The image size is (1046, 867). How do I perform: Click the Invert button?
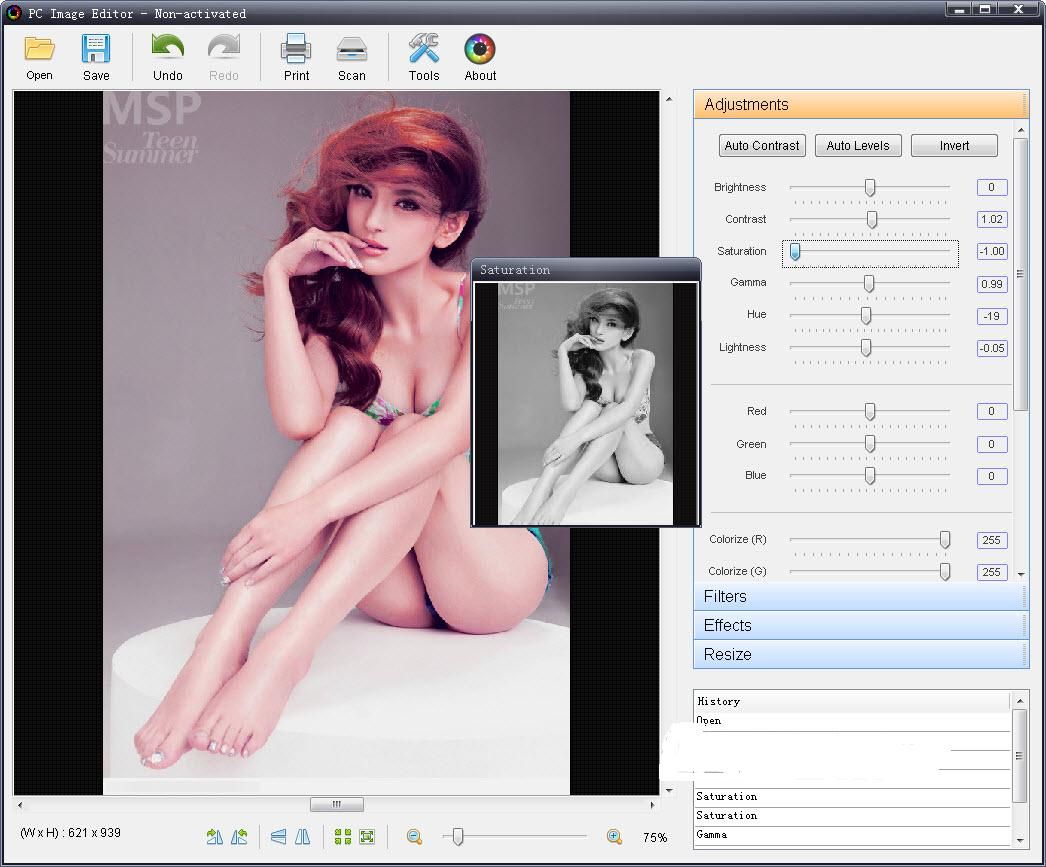click(953, 145)
